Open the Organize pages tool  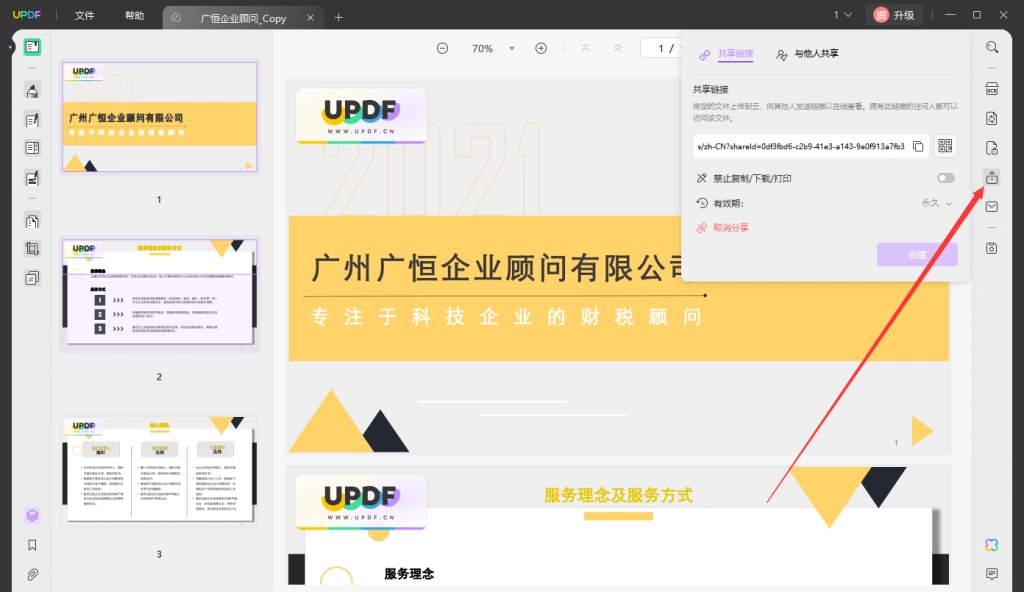(32, 221)
